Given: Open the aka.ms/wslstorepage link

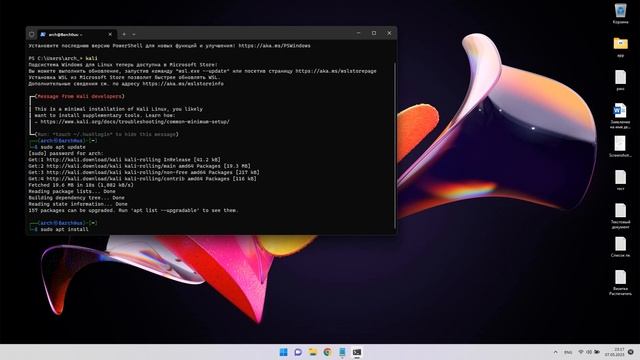Looking at the screenshot, I should coord(336,71).
